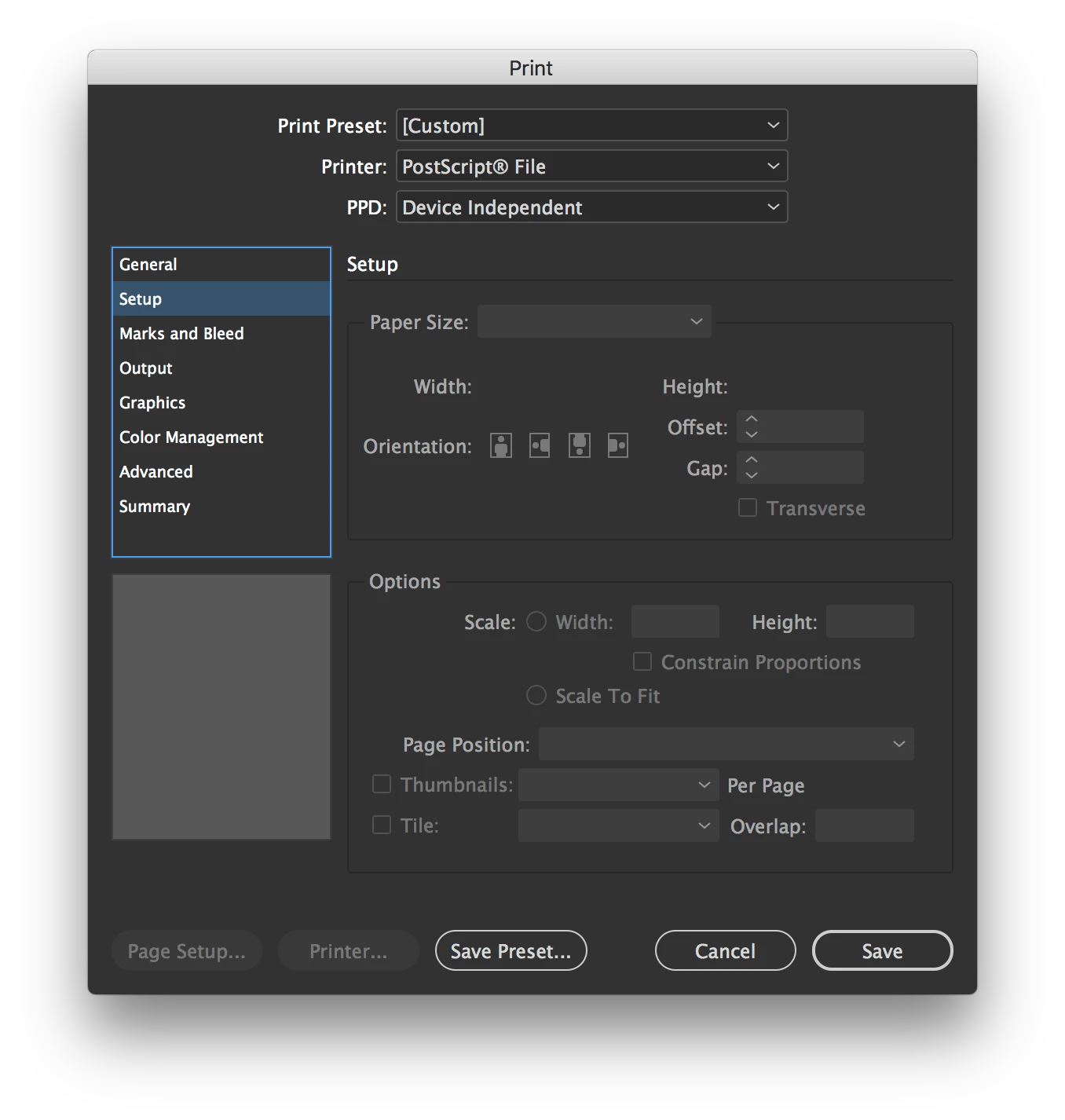Open the Page Position dropdown
This screenshot has width=1065, height=1120.
click(726, 744)
